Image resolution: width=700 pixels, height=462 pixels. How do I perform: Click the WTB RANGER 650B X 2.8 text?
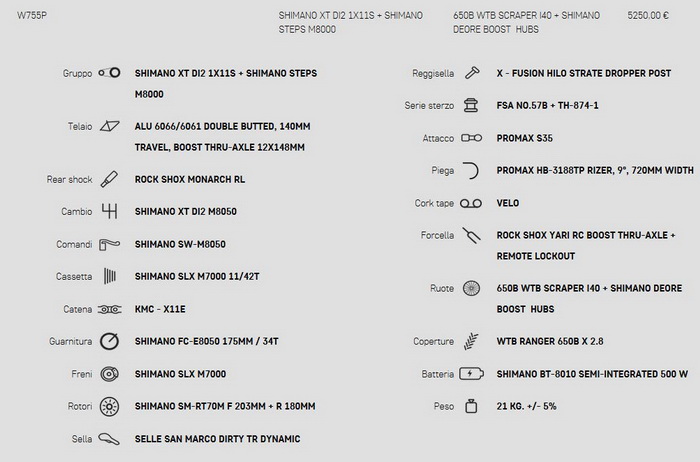(x=550, y=341)
